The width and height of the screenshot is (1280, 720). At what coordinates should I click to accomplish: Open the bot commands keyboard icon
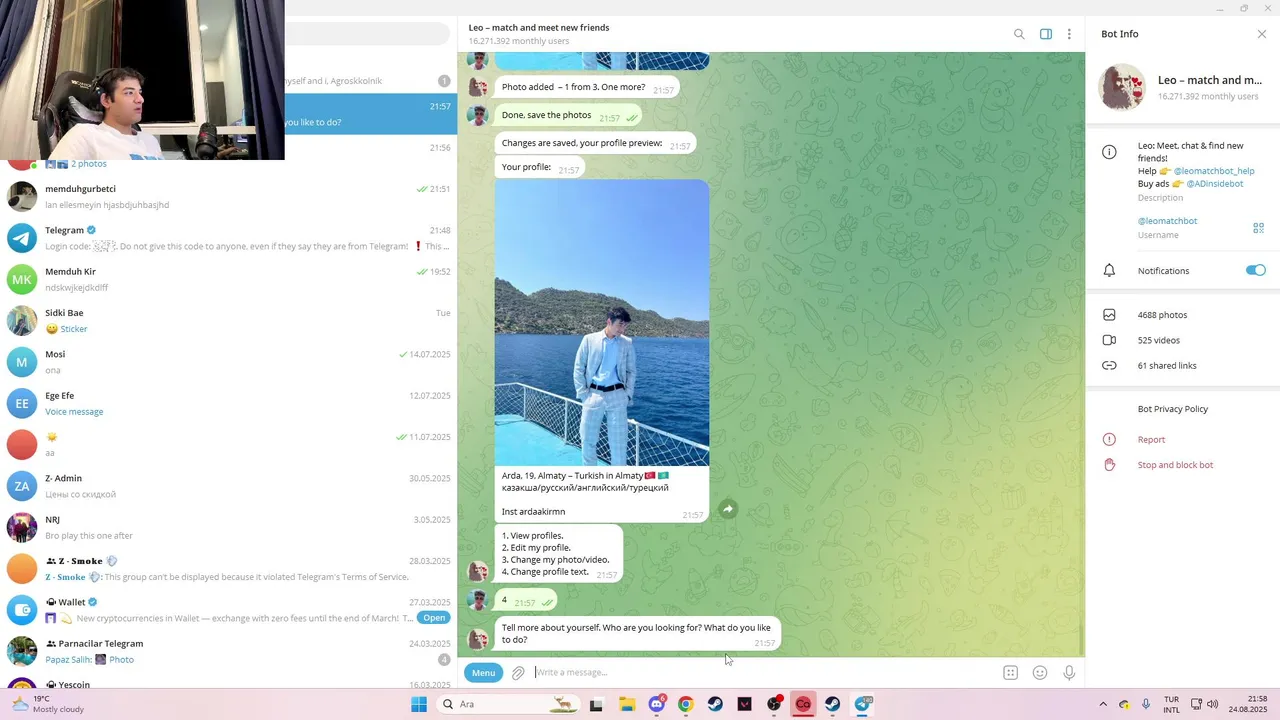1010,673
